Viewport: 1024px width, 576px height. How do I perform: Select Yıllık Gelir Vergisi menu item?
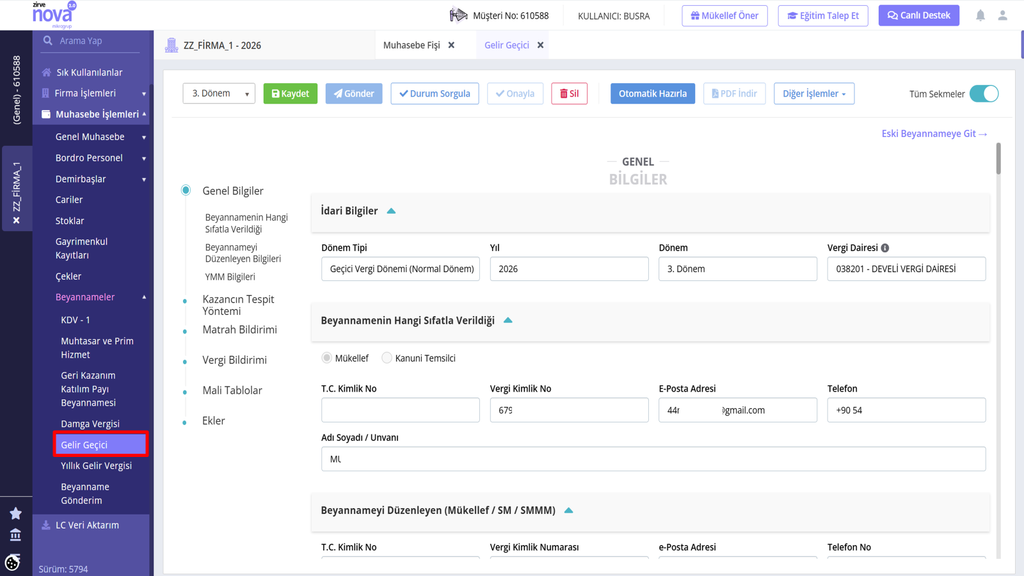point(97,466)
